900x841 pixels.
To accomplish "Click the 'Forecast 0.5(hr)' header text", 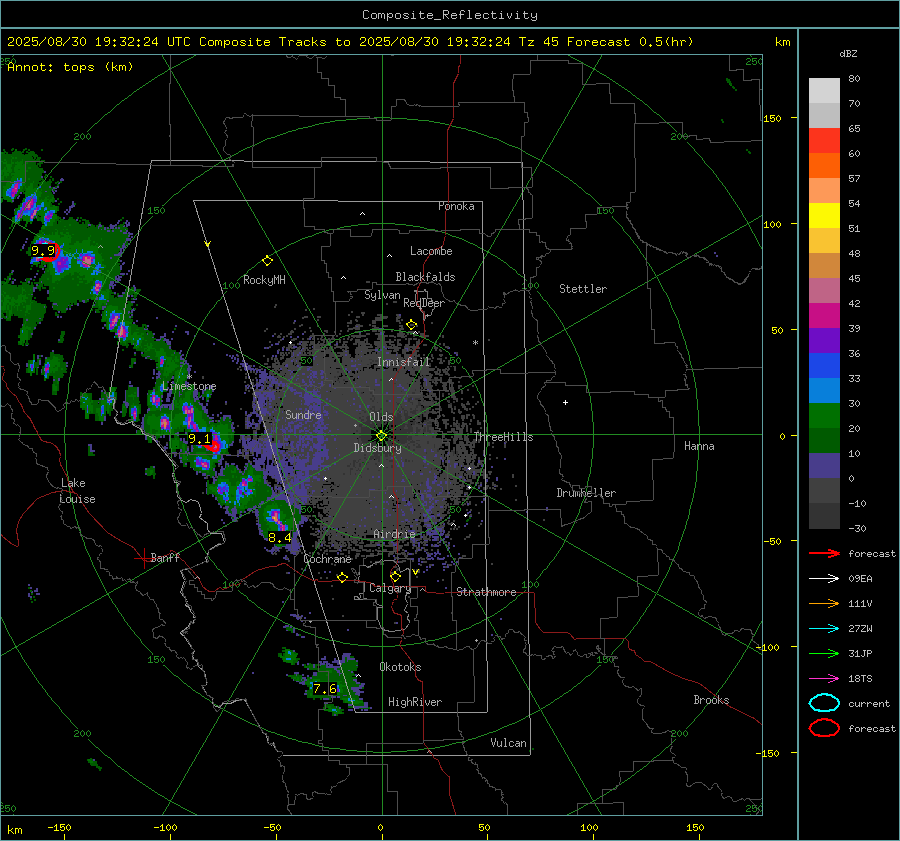I will [x=630, y=42].
